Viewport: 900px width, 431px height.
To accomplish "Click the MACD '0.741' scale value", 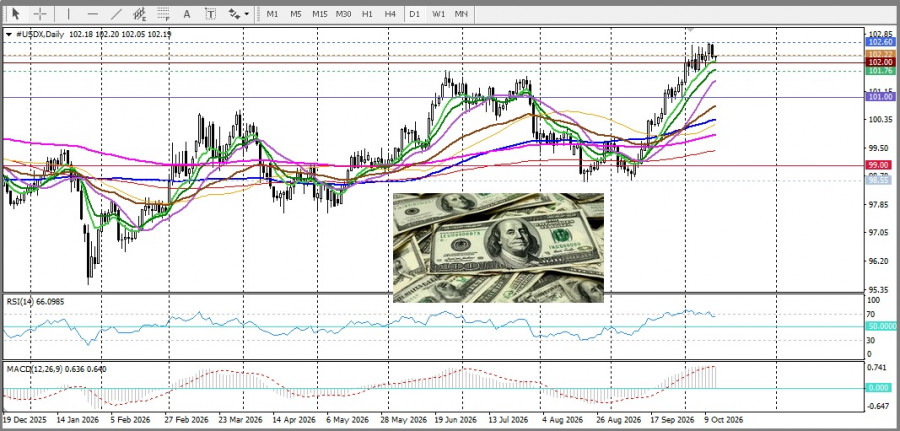I will (x=879, y=367).
